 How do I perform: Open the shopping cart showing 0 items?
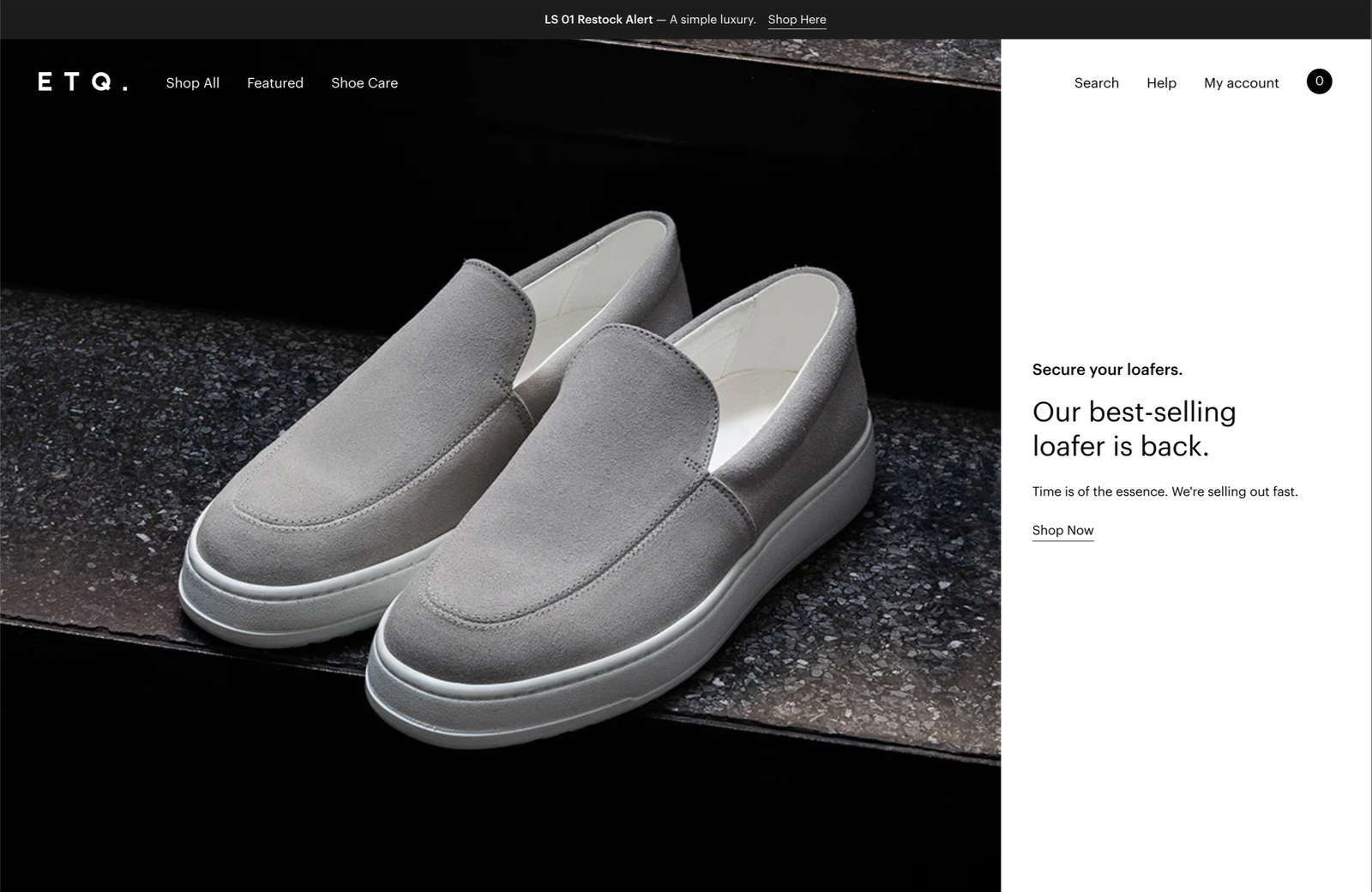point(1319,81)
